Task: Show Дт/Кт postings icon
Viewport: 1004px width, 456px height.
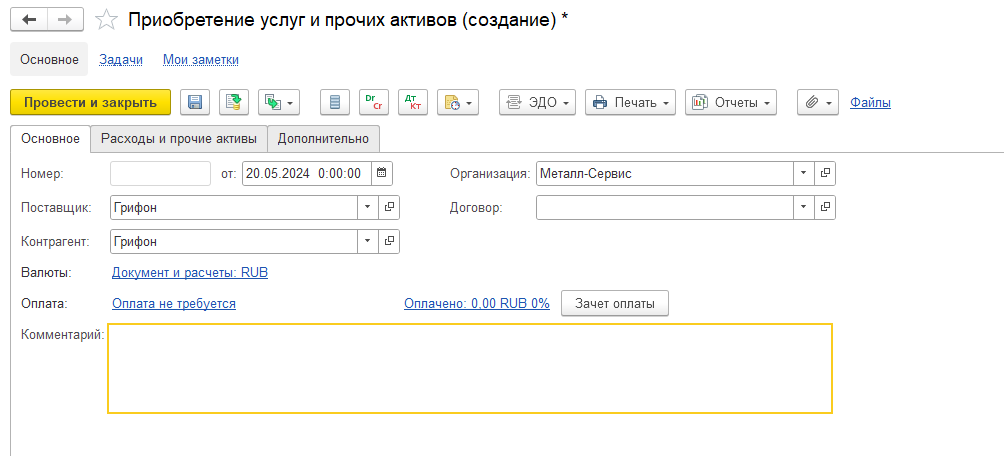Action: tap(412, 102)
